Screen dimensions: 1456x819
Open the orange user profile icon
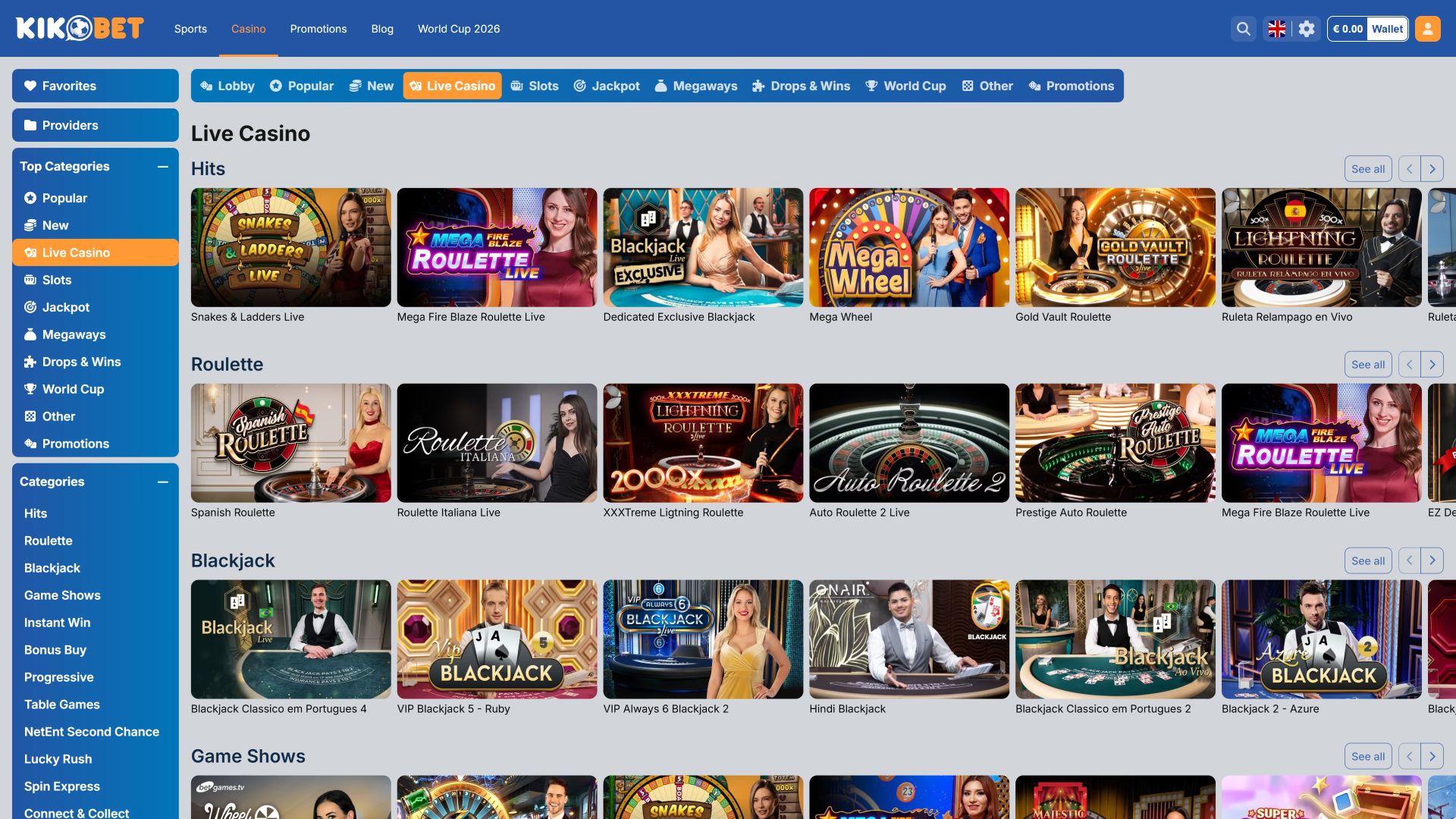pyautogui.click(x=1427, y=29)
